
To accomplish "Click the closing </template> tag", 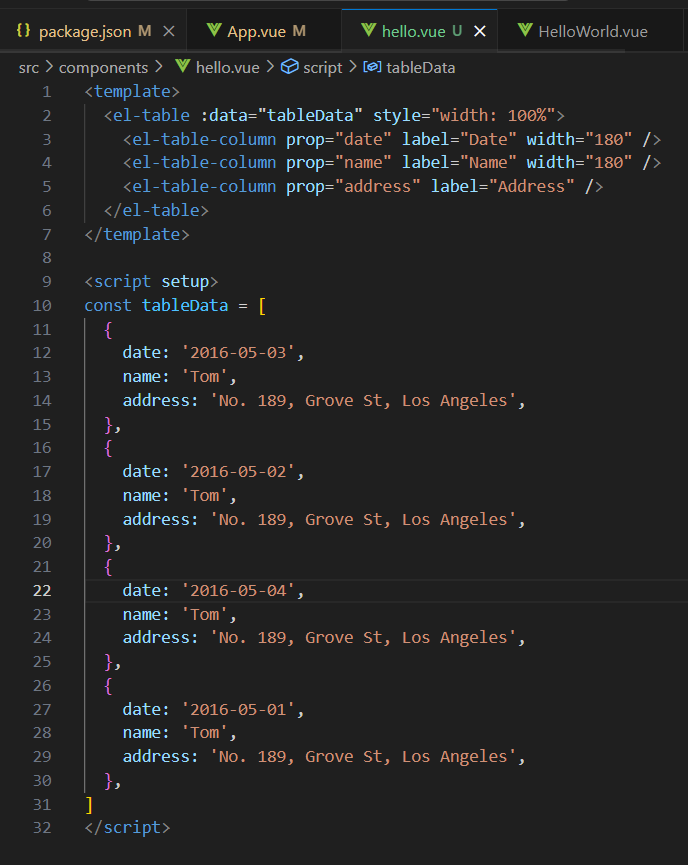I will tap(137, 234).
